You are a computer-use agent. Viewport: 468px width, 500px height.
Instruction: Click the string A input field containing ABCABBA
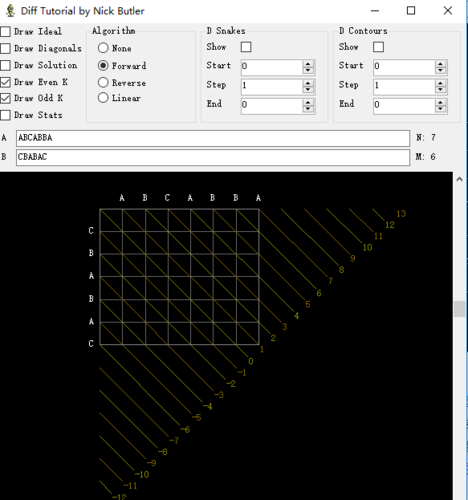pos(213,138)
